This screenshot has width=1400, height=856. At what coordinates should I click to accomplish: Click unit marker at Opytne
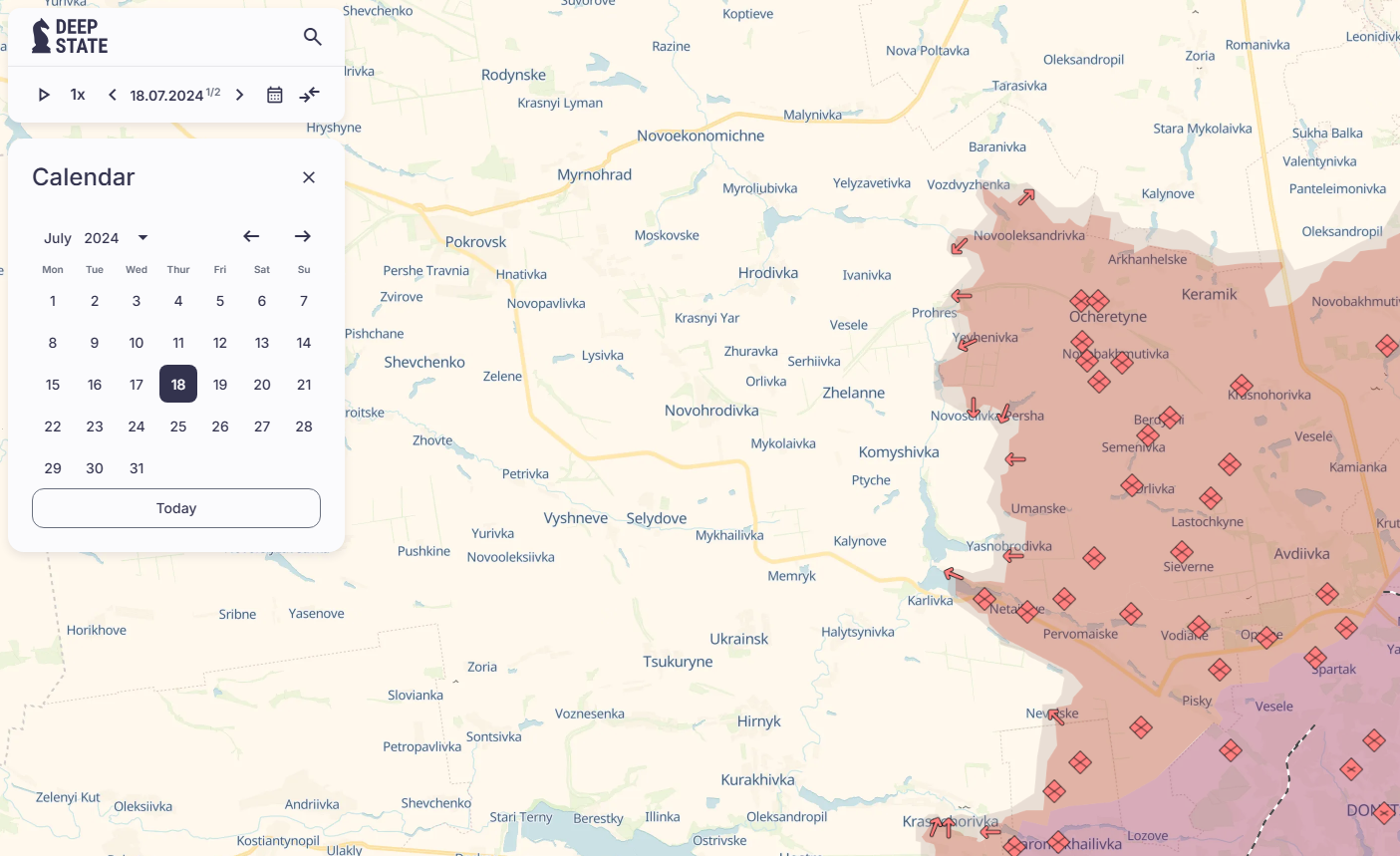[x=1266, y=637]
